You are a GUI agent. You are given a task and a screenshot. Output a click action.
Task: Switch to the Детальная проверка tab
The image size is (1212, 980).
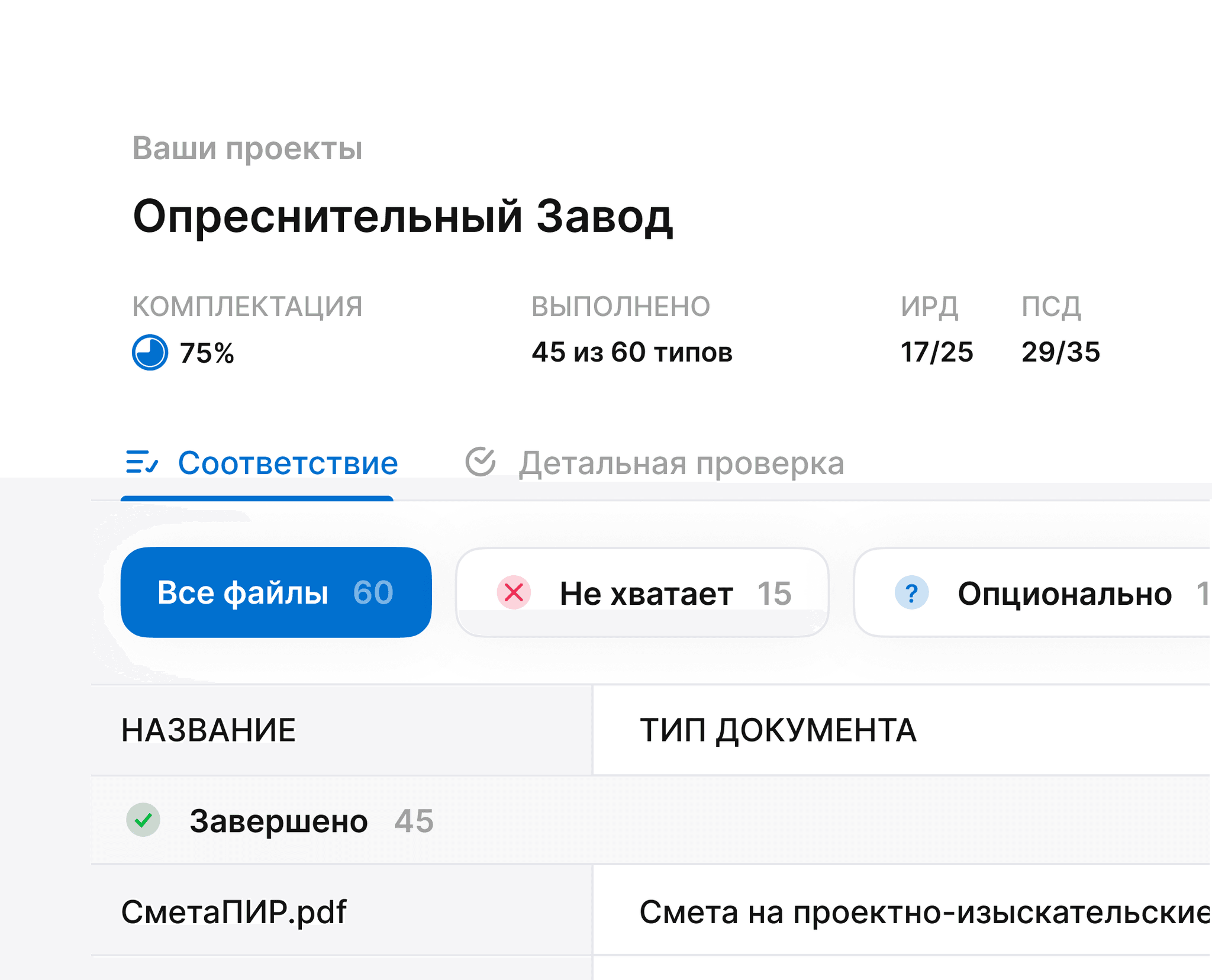[681, 463]
